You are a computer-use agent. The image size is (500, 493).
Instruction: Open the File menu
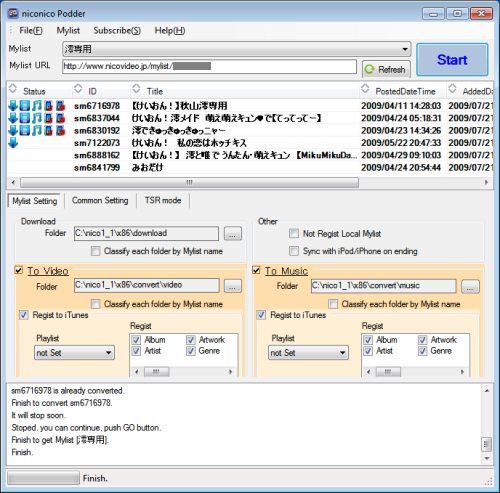pos(31,30)
